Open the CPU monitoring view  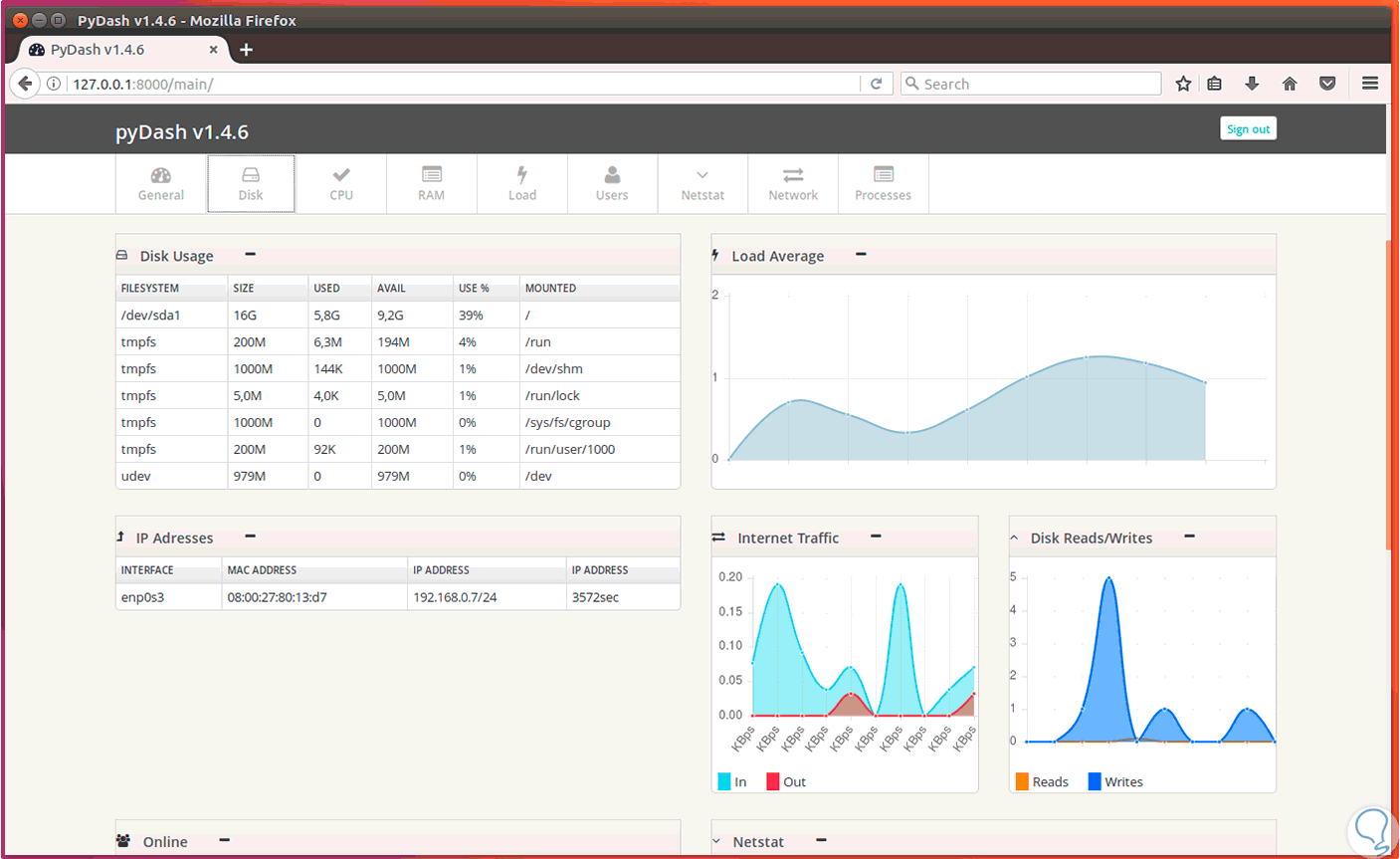341,183
